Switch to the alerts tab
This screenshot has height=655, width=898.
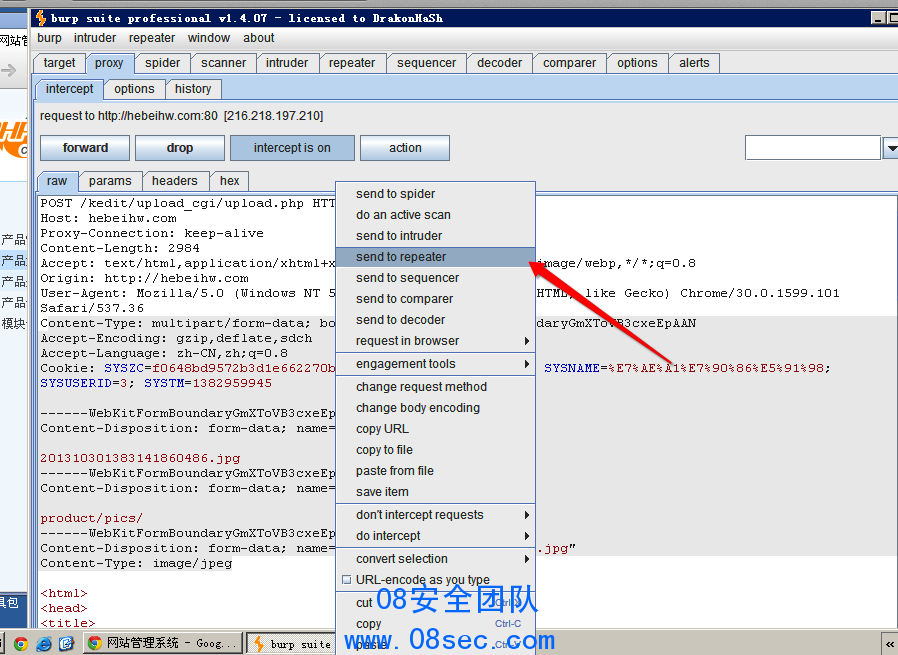coord(694,63)
